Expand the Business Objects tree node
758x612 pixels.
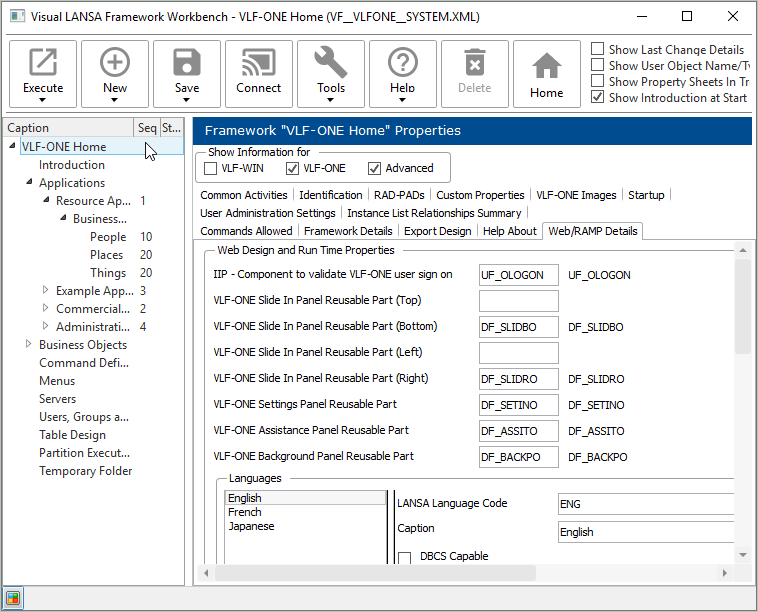(x=28, y=345)
